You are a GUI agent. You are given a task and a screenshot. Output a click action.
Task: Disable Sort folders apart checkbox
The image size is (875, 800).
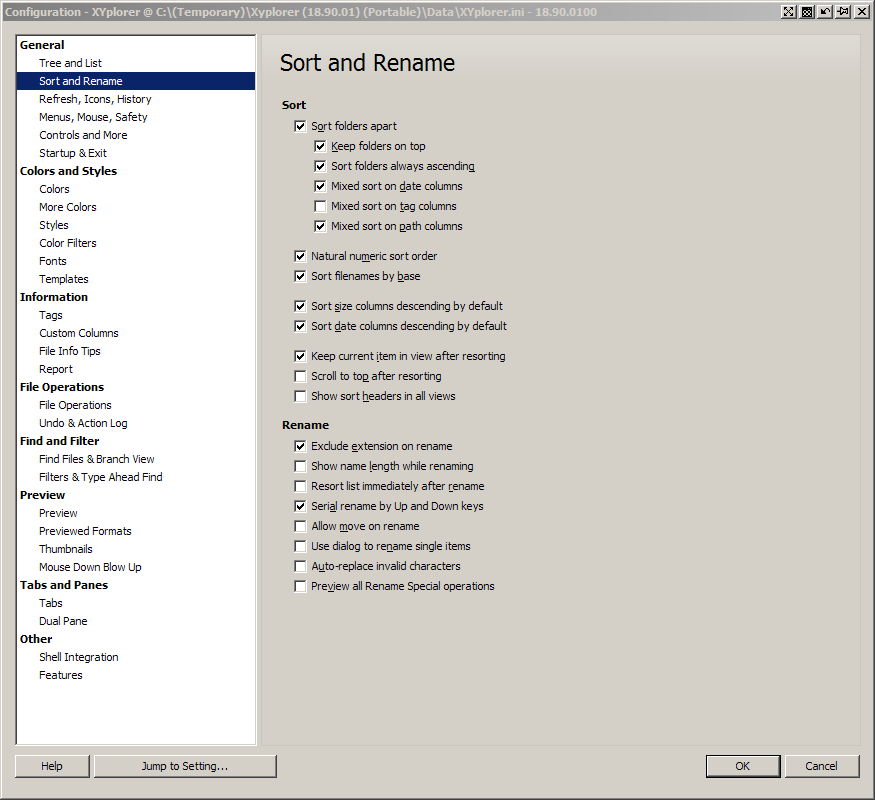(x=300, y=126)
